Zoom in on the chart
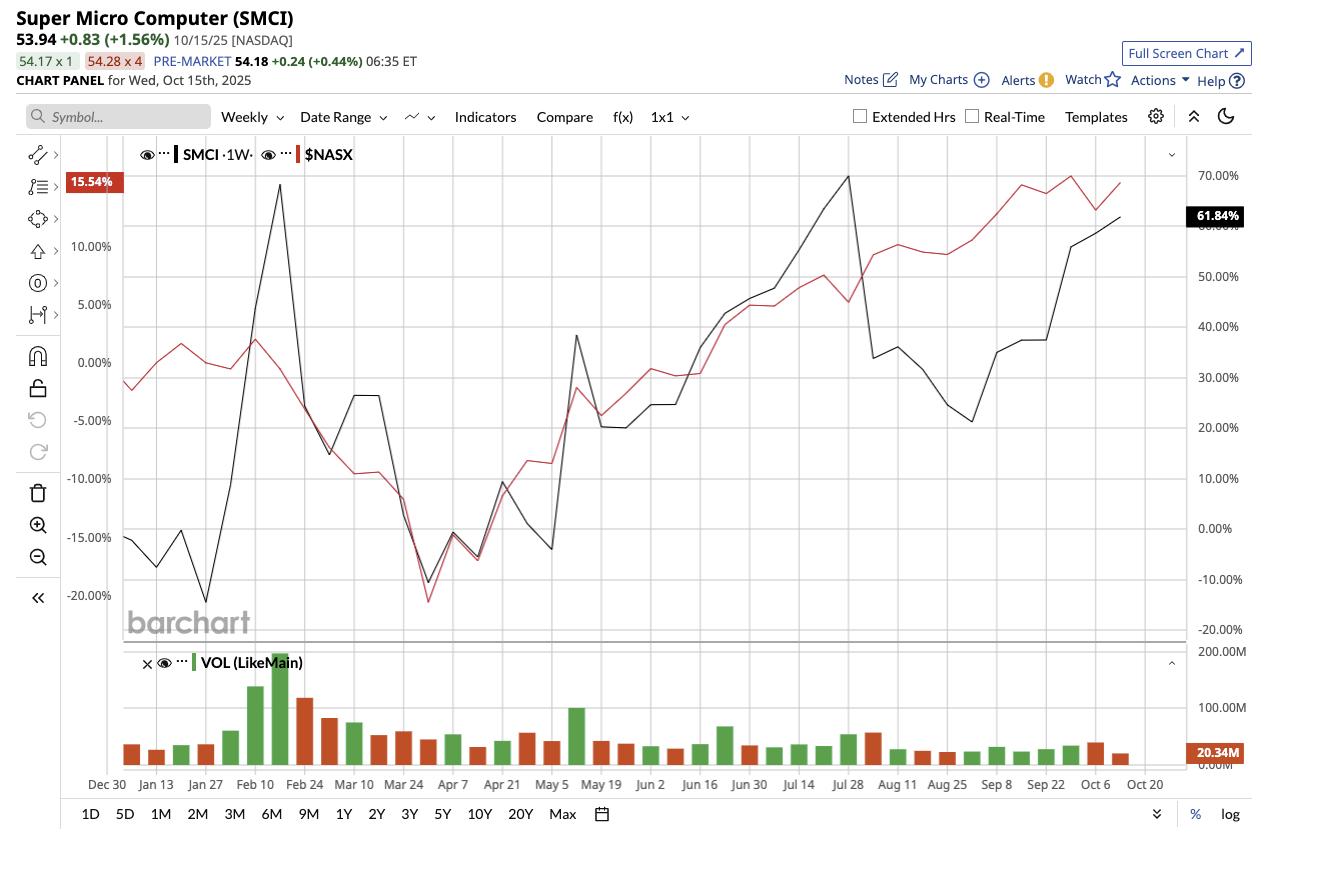This screenshot has height=888, width=1324. (38, 525)
